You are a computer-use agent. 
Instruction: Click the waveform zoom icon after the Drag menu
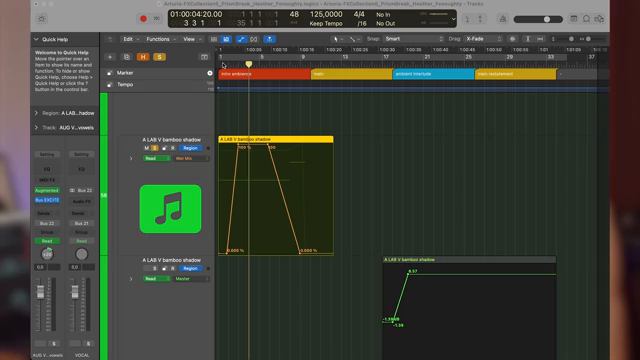pyautogui.click(x=512, y=39)
